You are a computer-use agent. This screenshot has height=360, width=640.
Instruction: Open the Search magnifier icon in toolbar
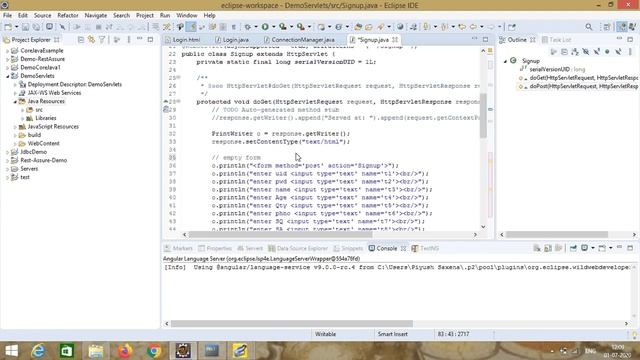[589, 27]
